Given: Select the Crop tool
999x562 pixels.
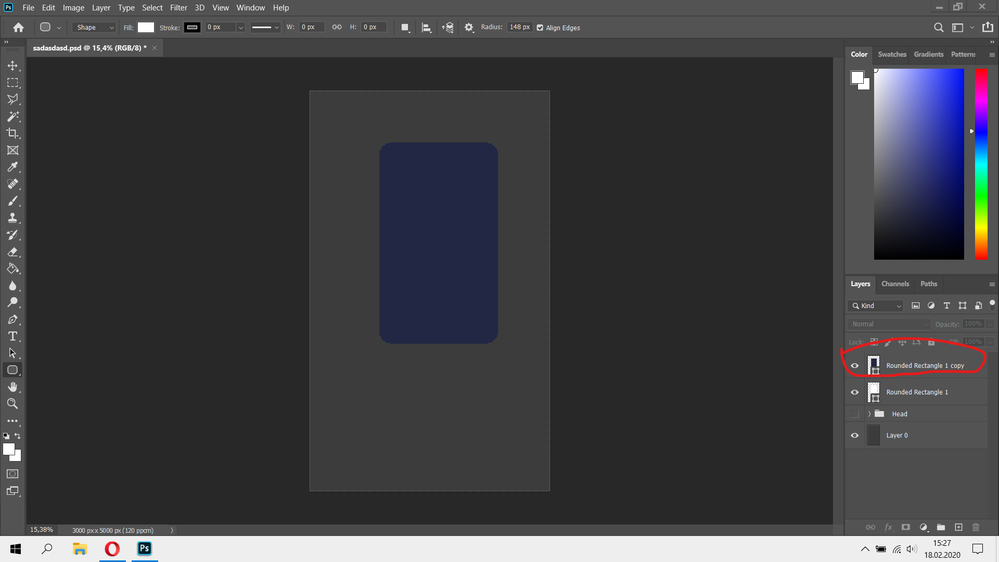Looking at the screenshot, I should pos(13,133).
